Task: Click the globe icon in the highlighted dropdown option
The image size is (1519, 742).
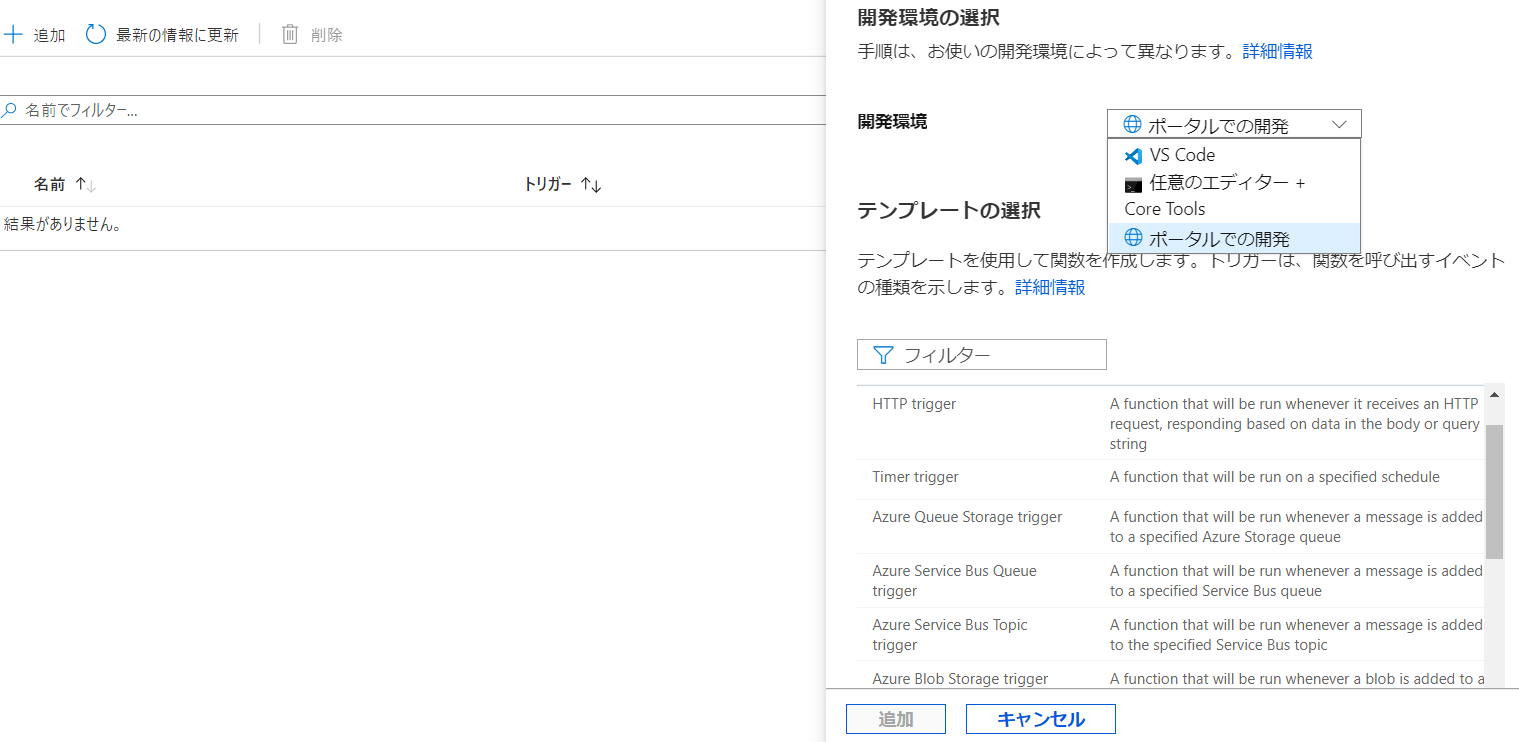Action: point(1133,237)
